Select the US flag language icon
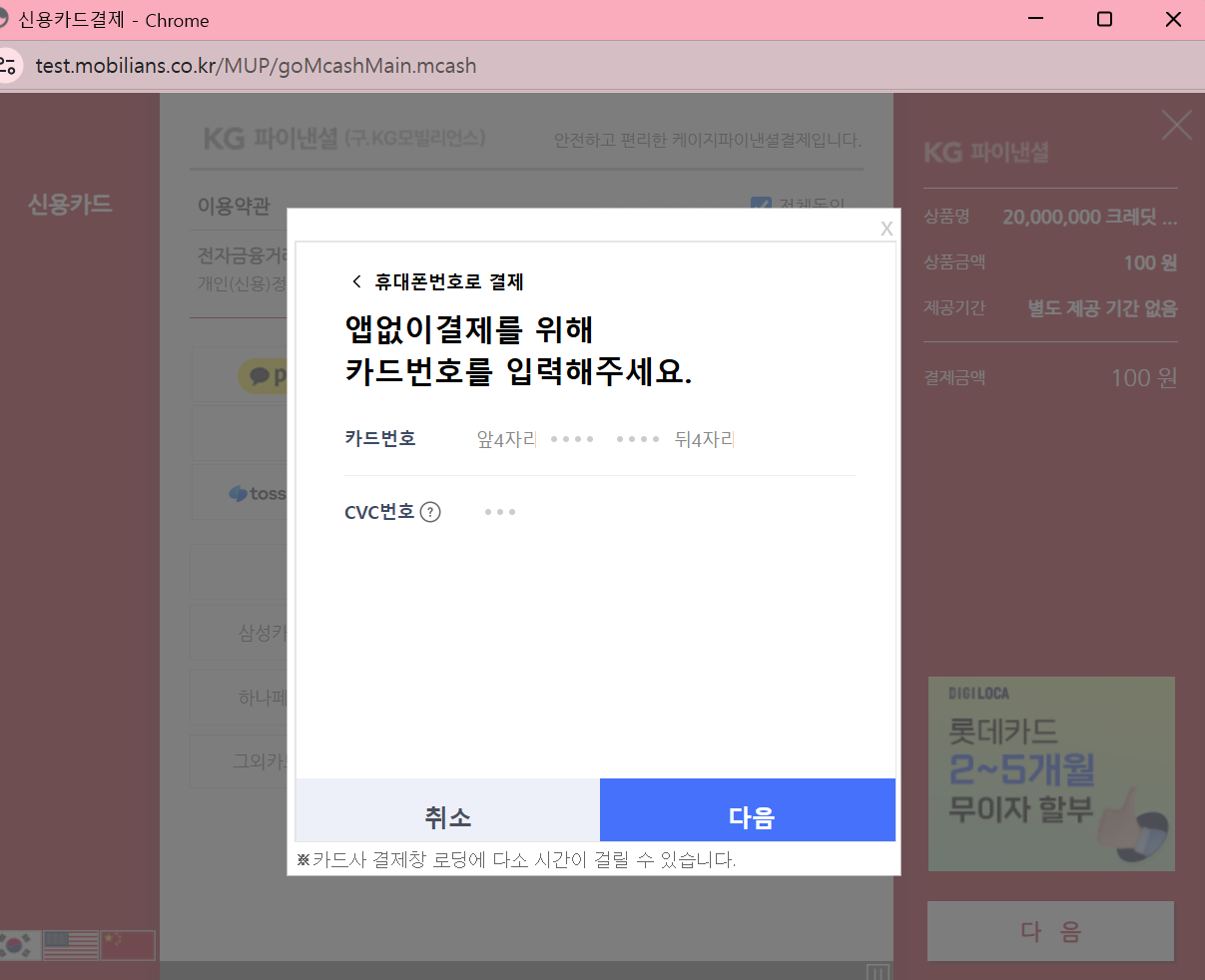Viewport: 1205px width, 980px height. click(x=71, y=944)
